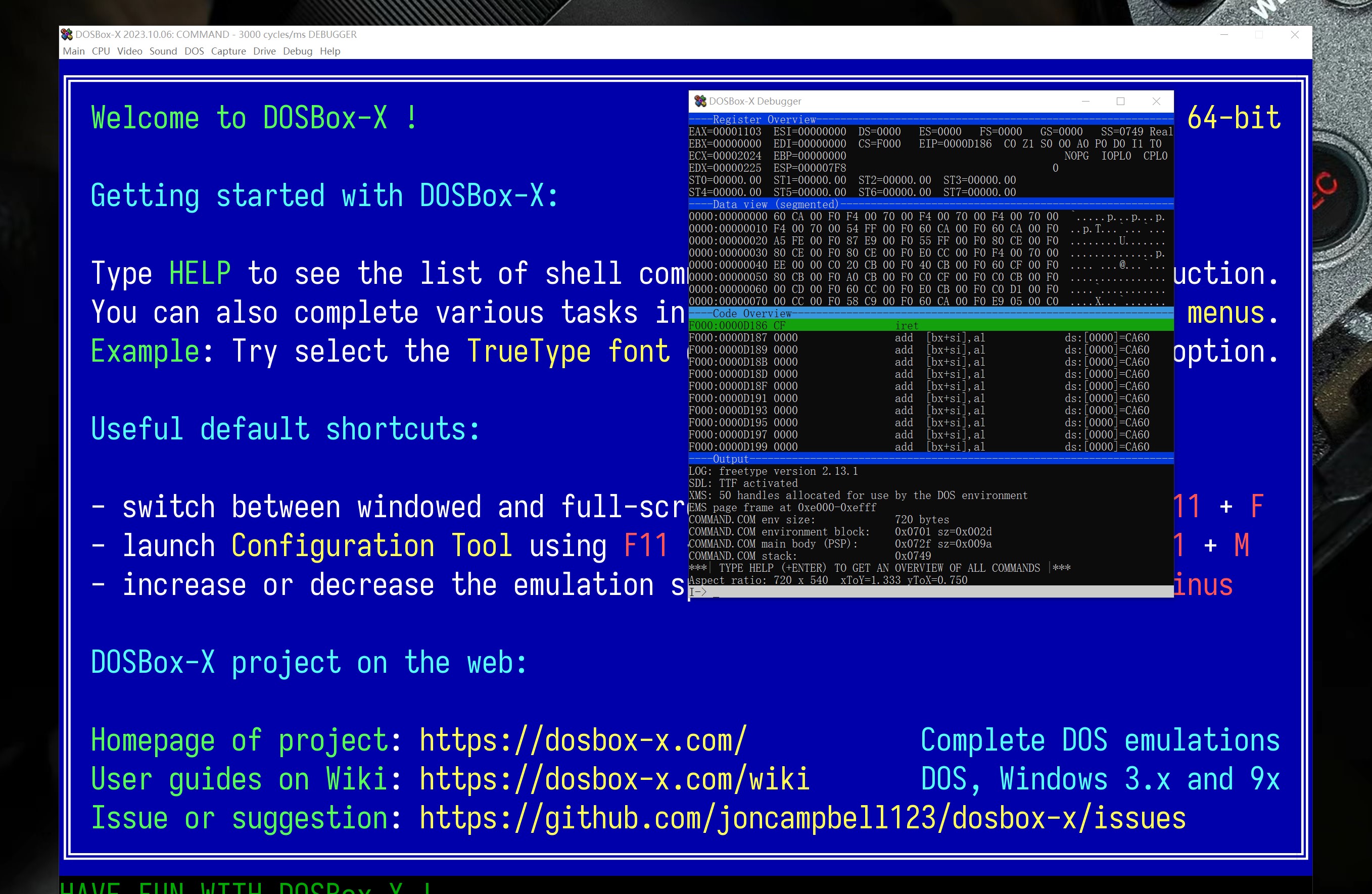
Task: Click the ECX=00002024 register value
Action: [725, 156]
